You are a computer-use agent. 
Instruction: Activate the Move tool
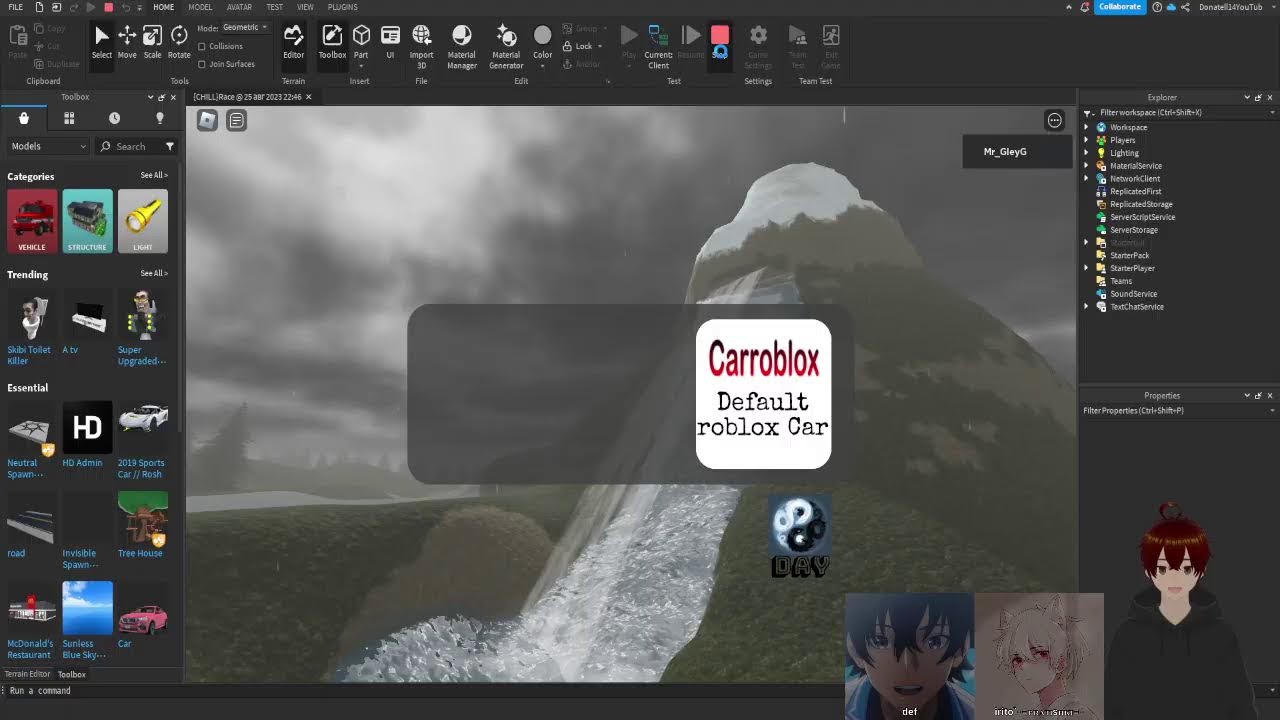(127, 42)
